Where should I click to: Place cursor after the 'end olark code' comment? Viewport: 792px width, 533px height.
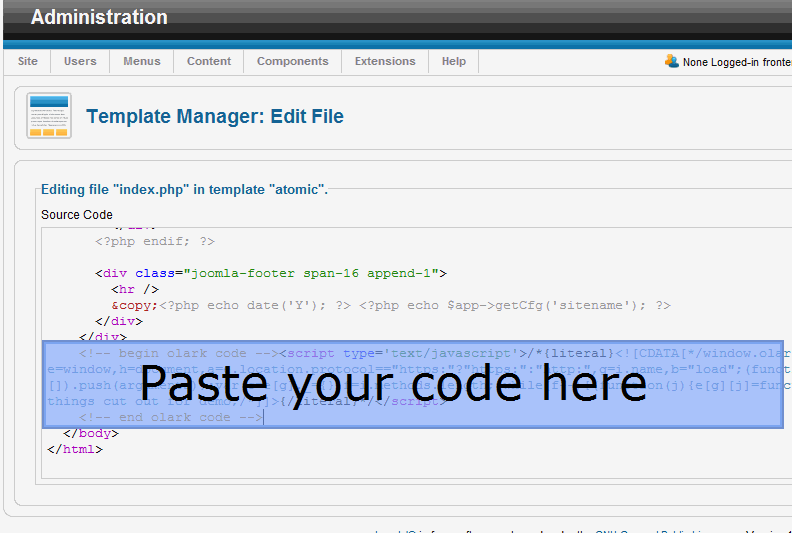tap(264, 418)
